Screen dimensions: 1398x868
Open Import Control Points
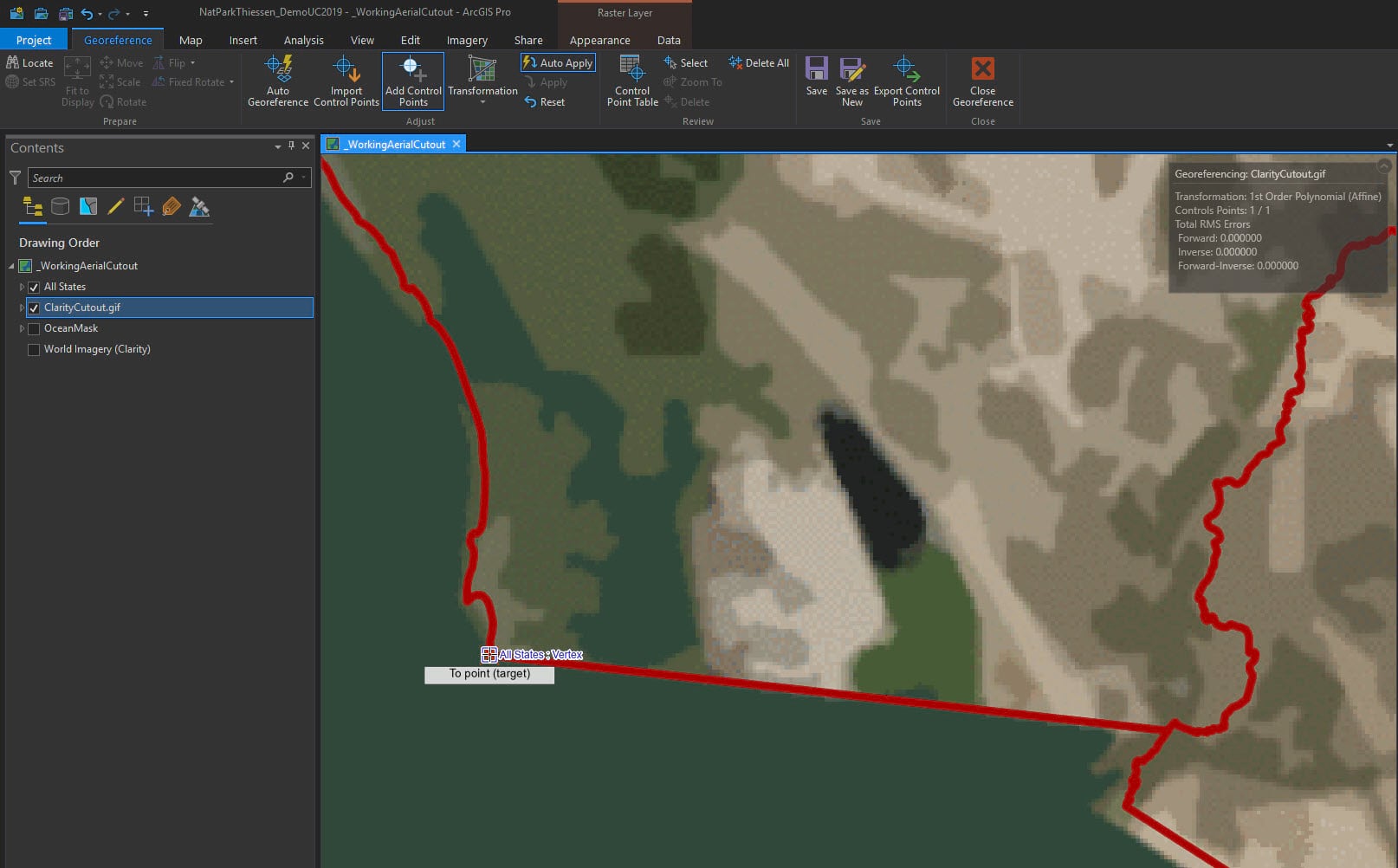(x=346, y=81)
